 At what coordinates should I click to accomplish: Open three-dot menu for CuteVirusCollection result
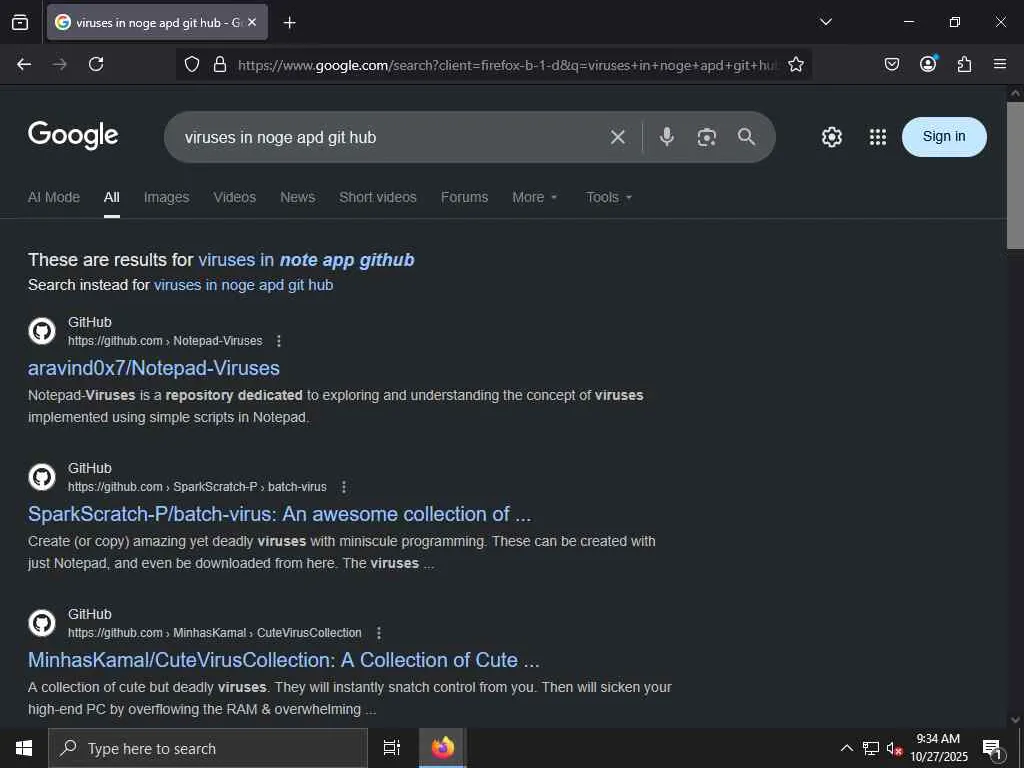tap(379, 633)
